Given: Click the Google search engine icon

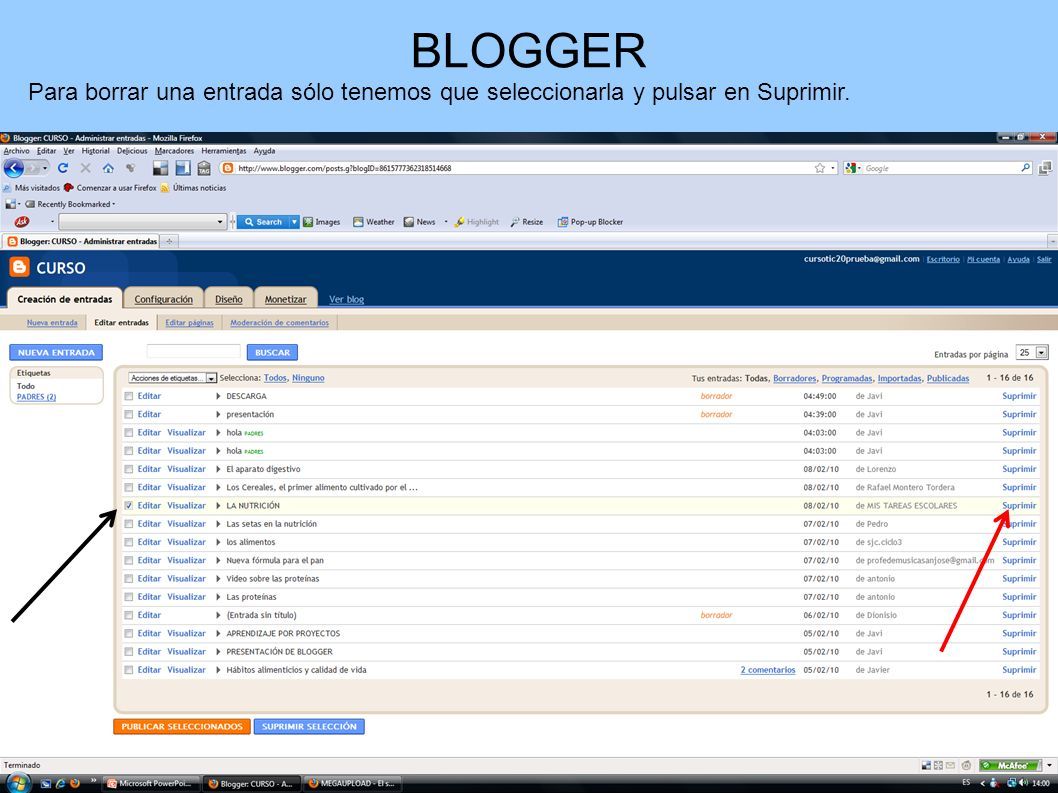Looking at the screenshot, I should [x=850, y=168].
